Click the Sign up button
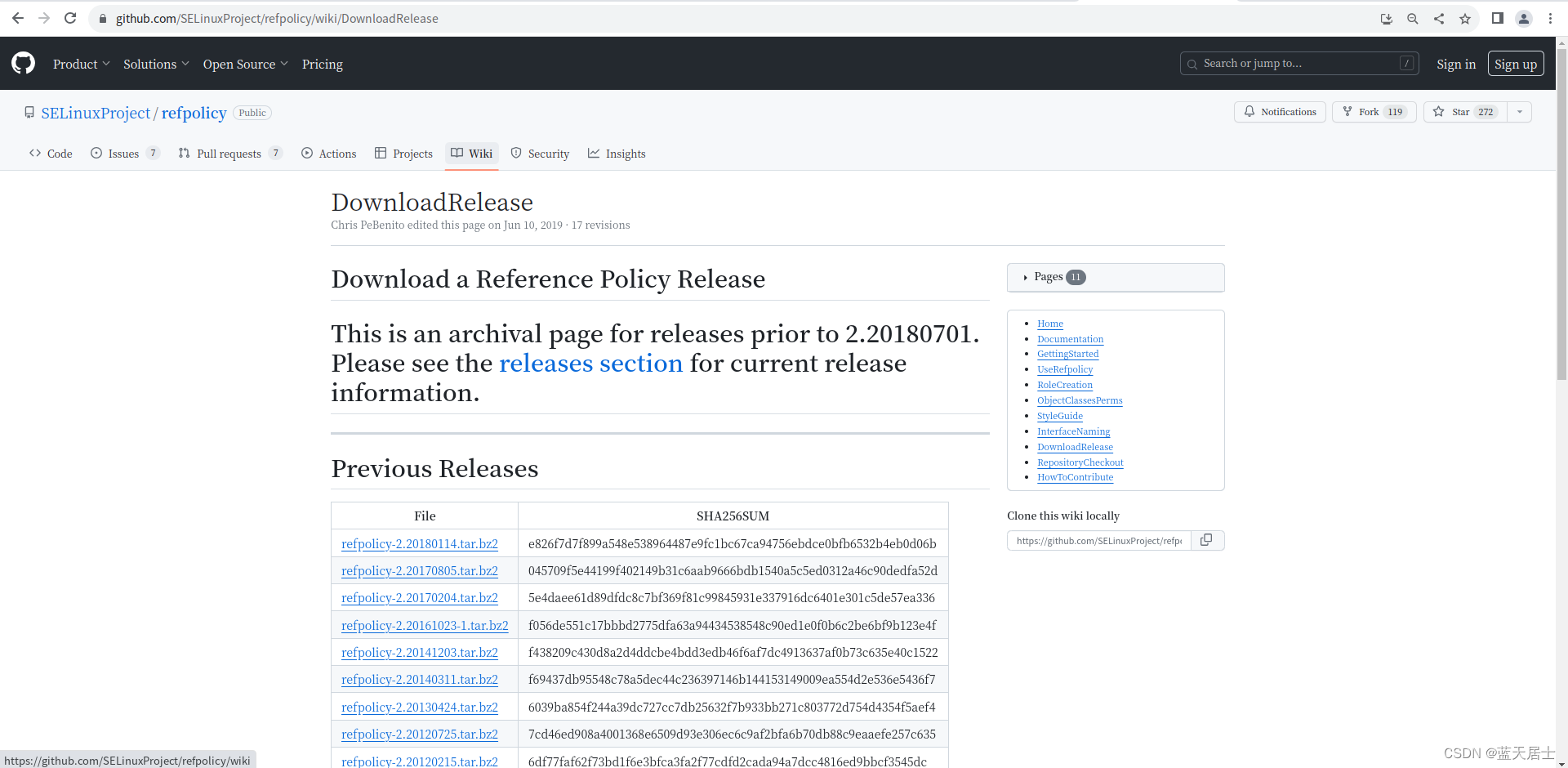1568x768 pixels. pos(1516,63)
